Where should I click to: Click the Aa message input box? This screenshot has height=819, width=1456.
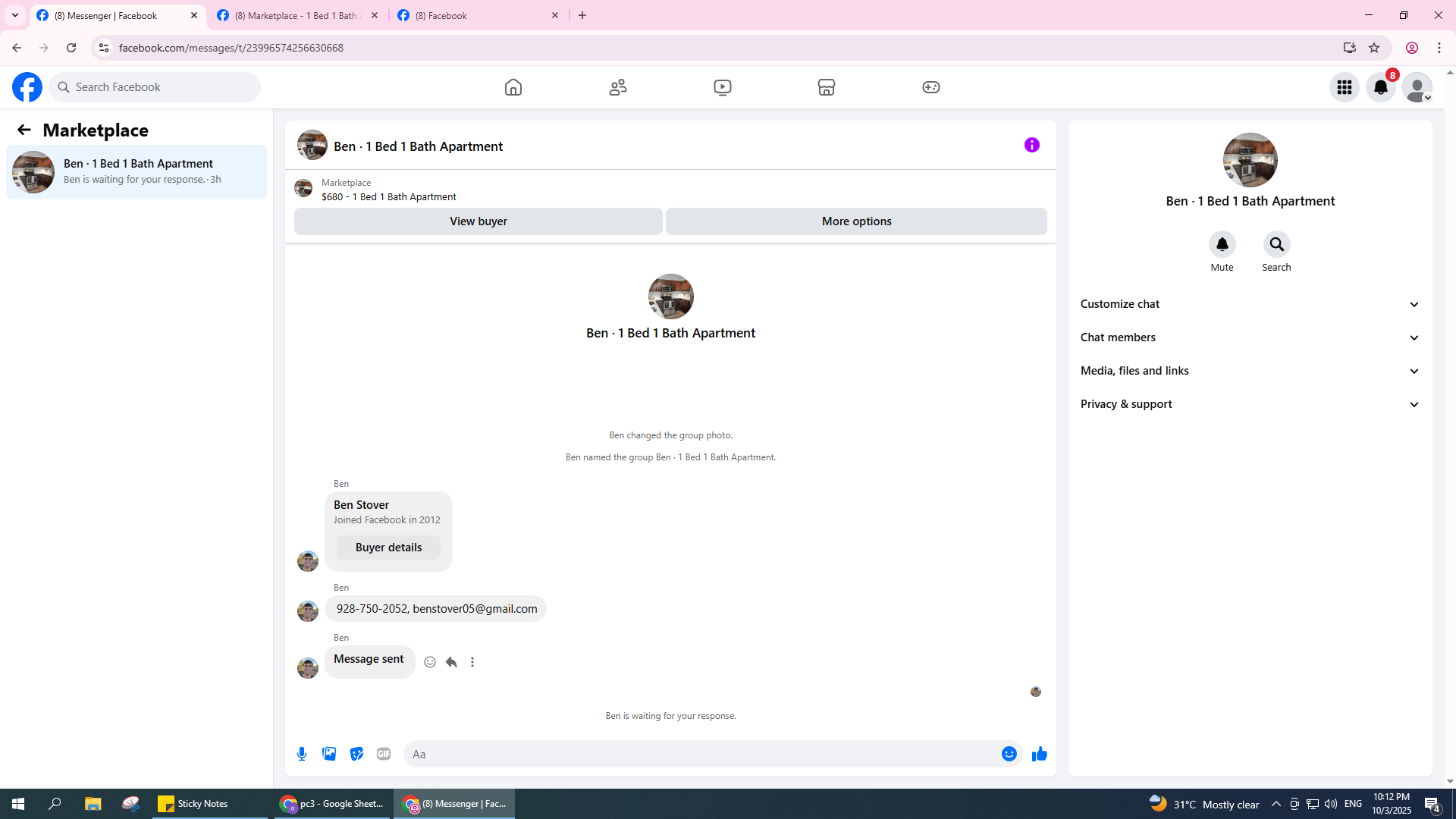701,754
